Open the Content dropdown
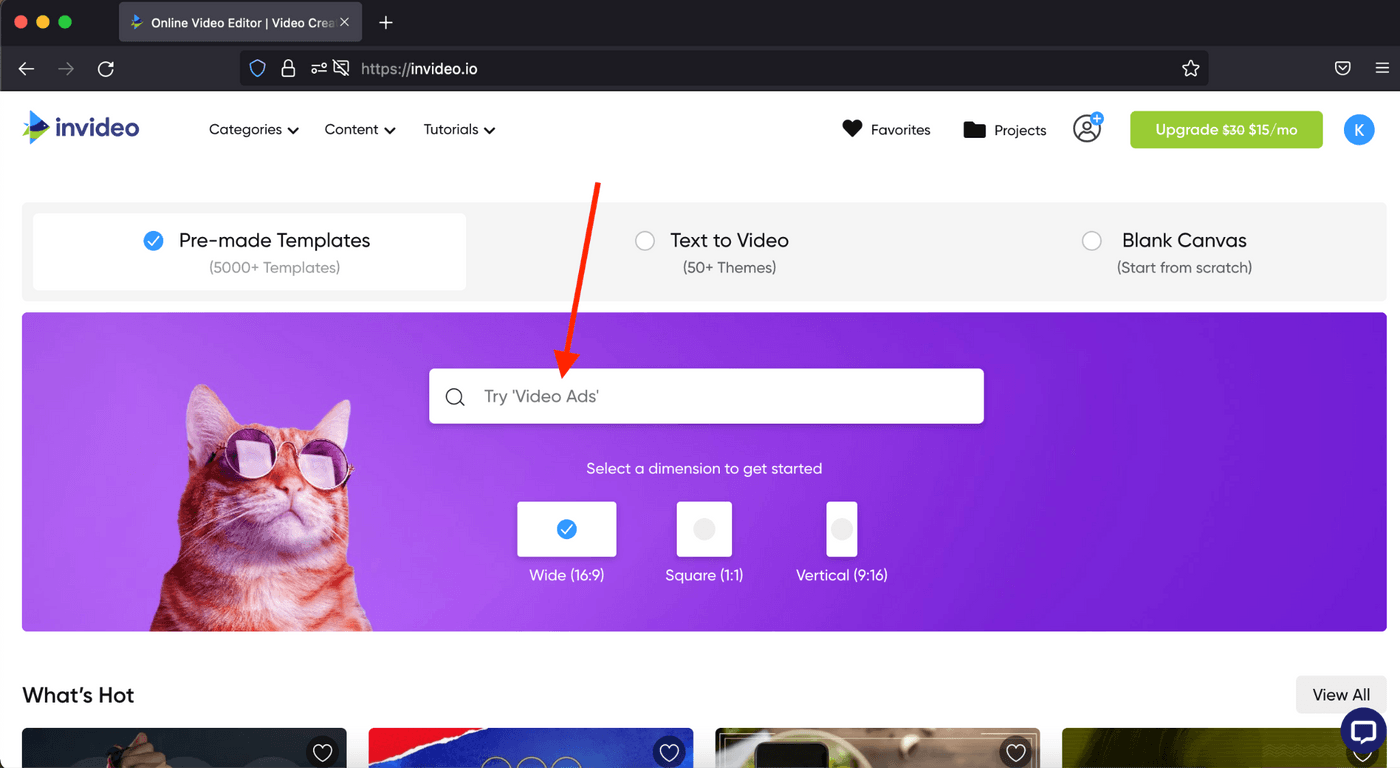Image resolution: width=1400 pixels, height=768 pixels. pos(359,129)
